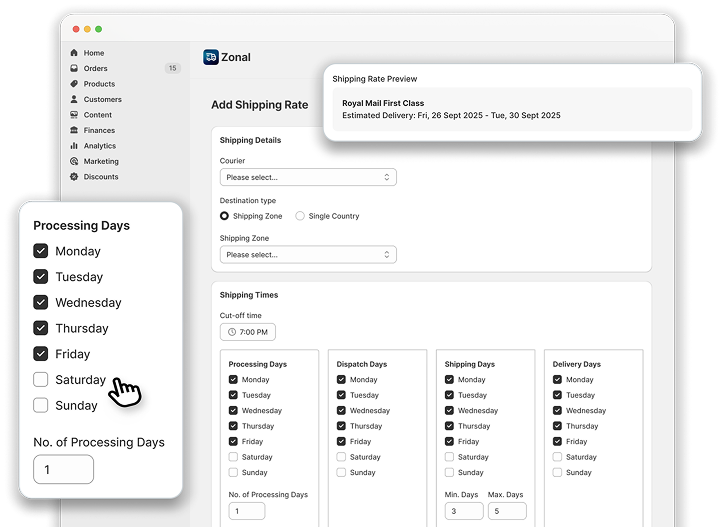Screen dimensions: 723x527
Task: Open the Home menu item
Action: tap(94, 53)
